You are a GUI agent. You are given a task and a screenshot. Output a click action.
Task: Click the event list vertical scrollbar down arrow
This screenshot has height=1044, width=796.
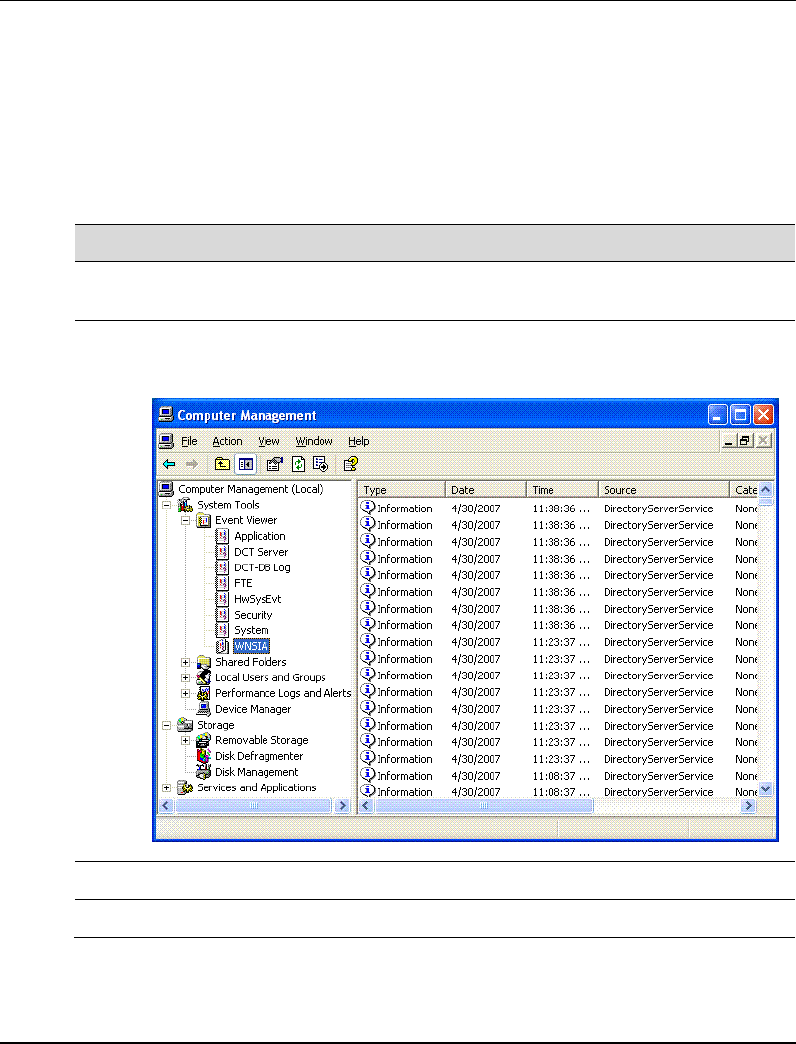pos(765,789)
